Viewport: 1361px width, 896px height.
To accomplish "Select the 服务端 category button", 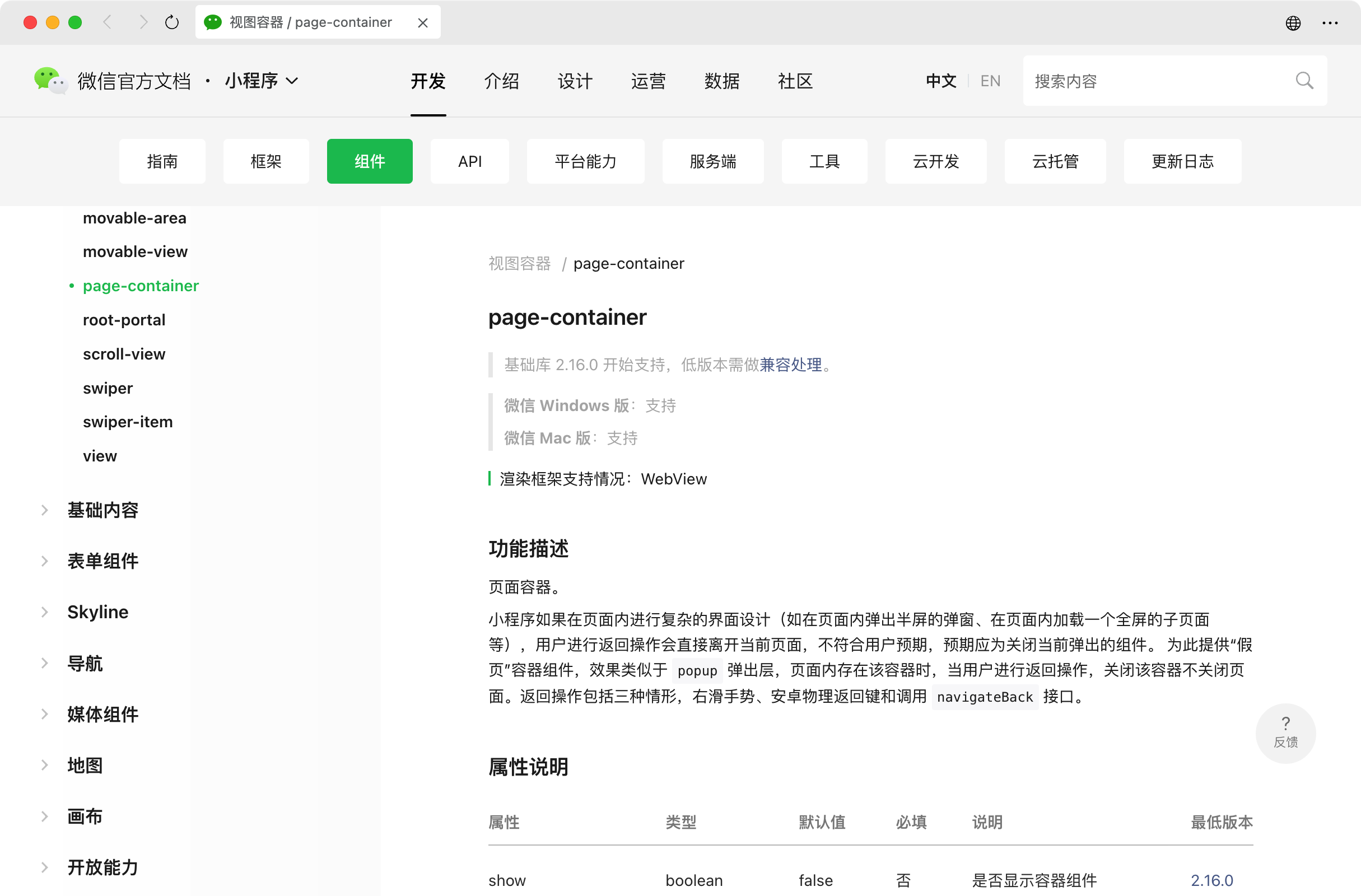I will pyautogui.click(x=712, y=161).
